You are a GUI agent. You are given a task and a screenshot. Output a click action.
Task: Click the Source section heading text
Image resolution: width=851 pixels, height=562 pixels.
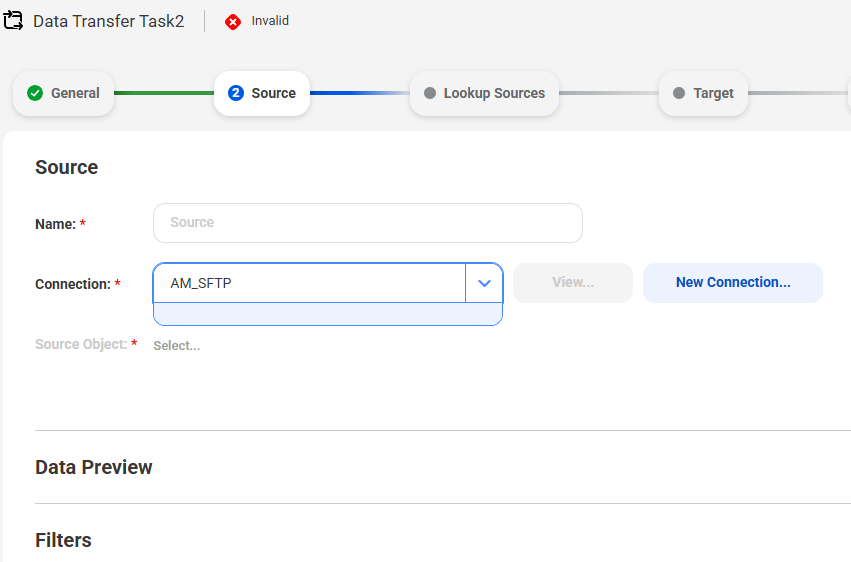(x=67, y=167)
